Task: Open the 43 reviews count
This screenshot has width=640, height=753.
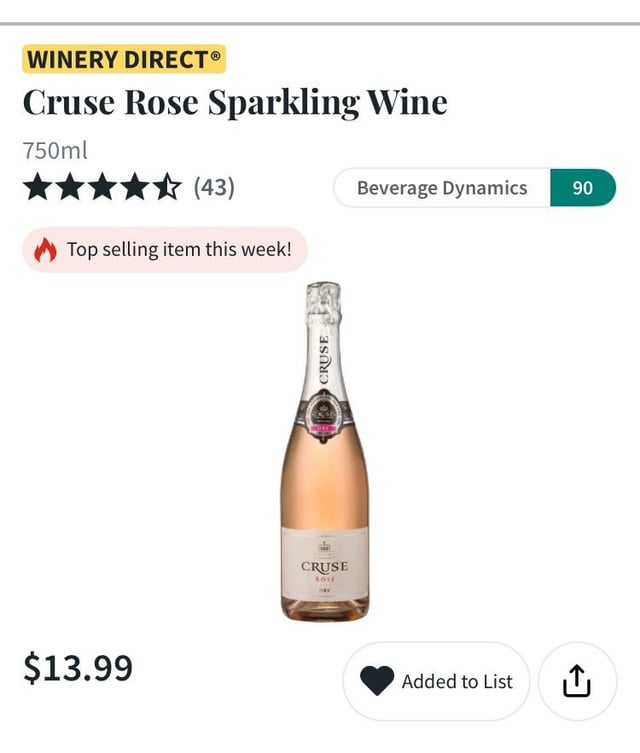Action: point(214,187)
